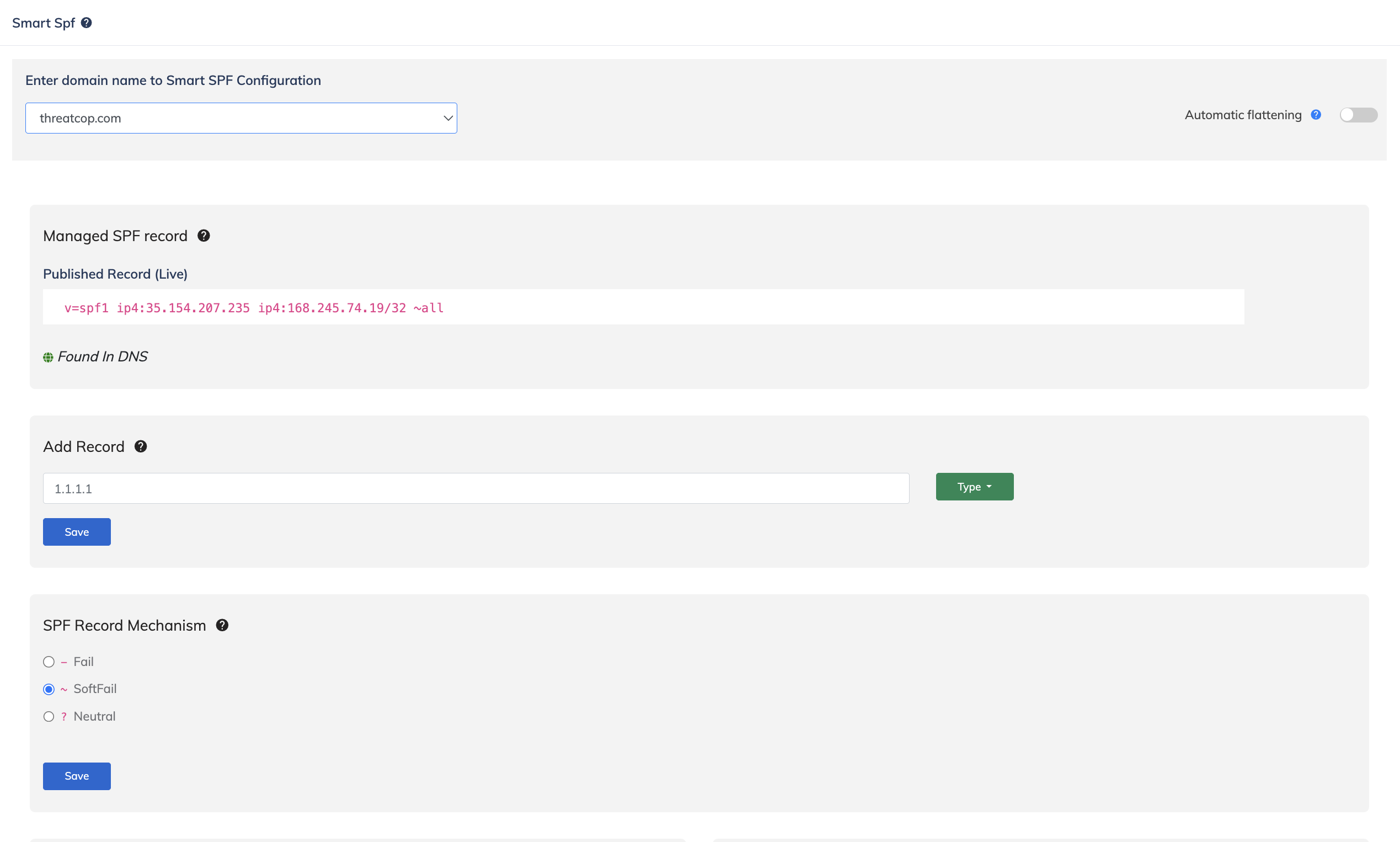Click the Add Record input field
This screenshot has width=1400, height=842.
[x=475, y=488]
